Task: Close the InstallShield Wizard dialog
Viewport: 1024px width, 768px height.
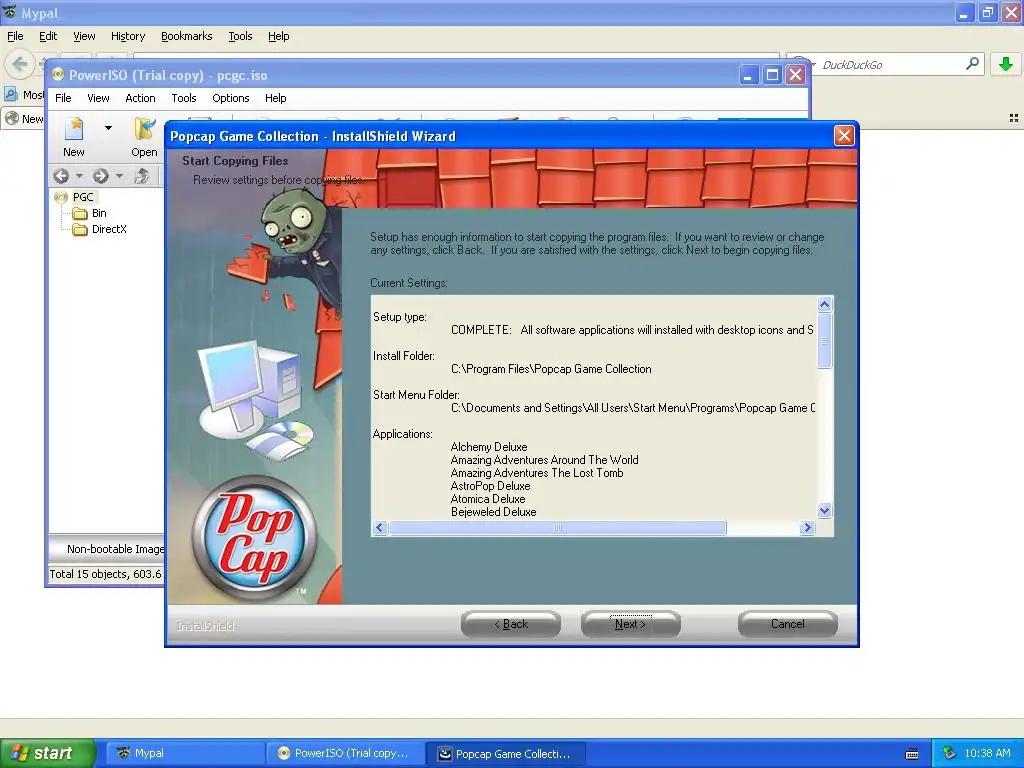Action: point(844,136)
